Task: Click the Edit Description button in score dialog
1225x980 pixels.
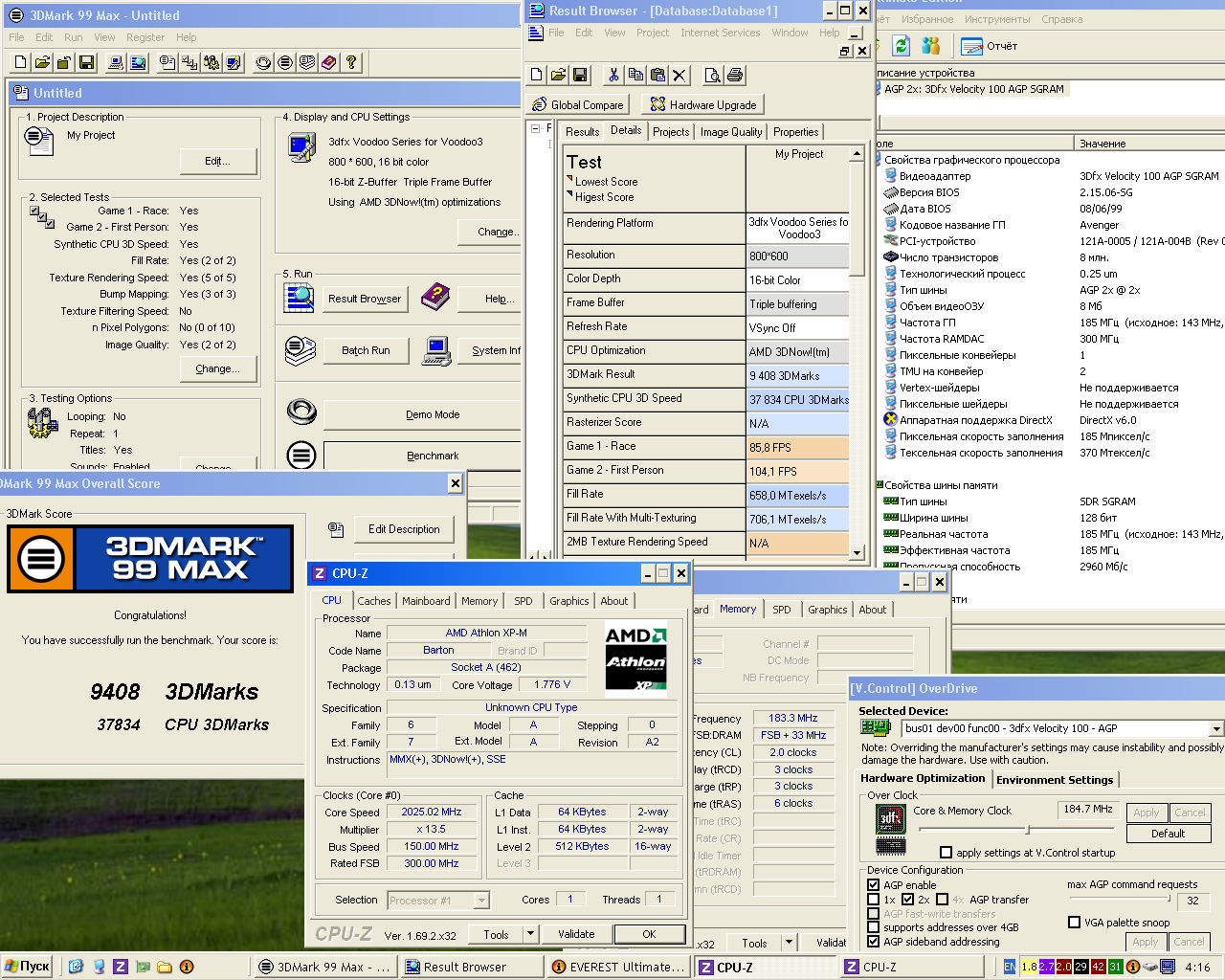Action: click(404, 529)
